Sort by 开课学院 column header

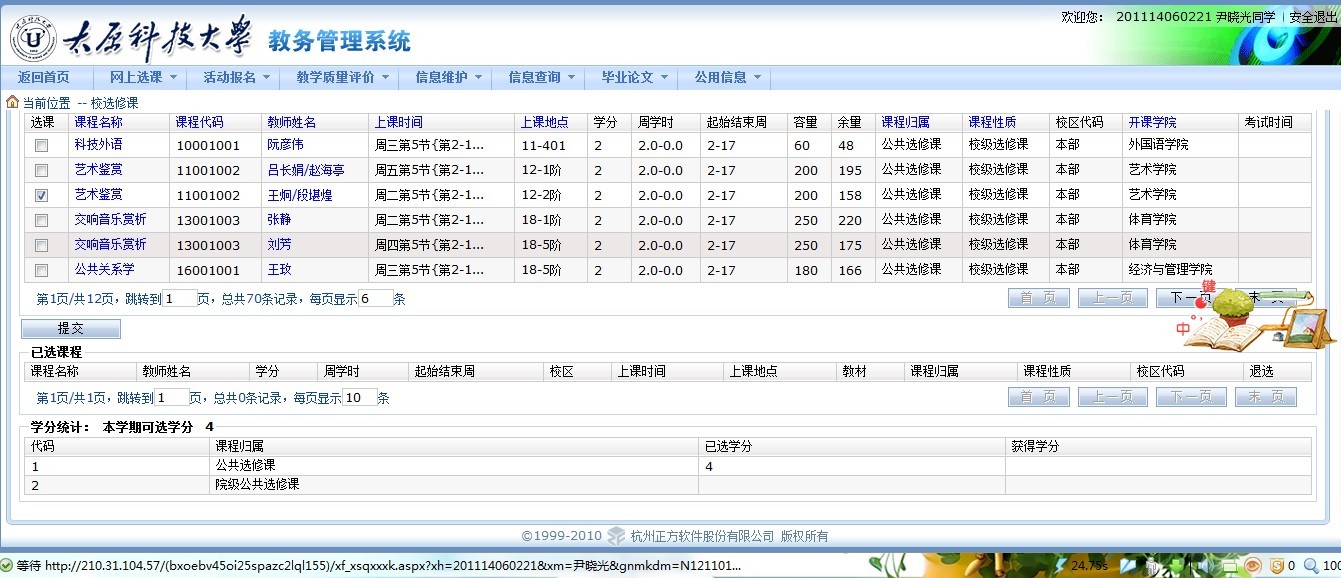[x=1152, y=122]
